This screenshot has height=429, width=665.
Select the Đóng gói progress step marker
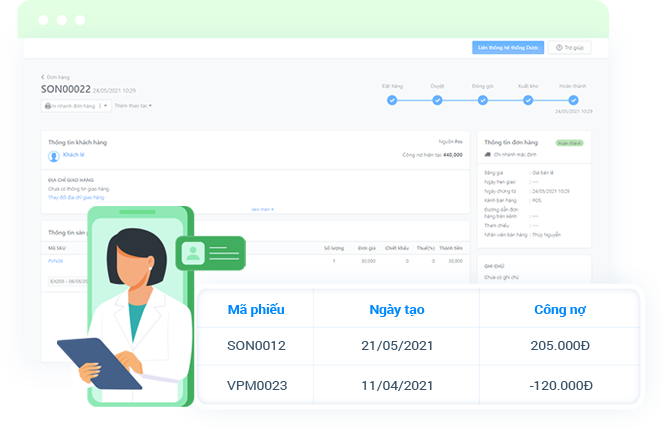482,100
